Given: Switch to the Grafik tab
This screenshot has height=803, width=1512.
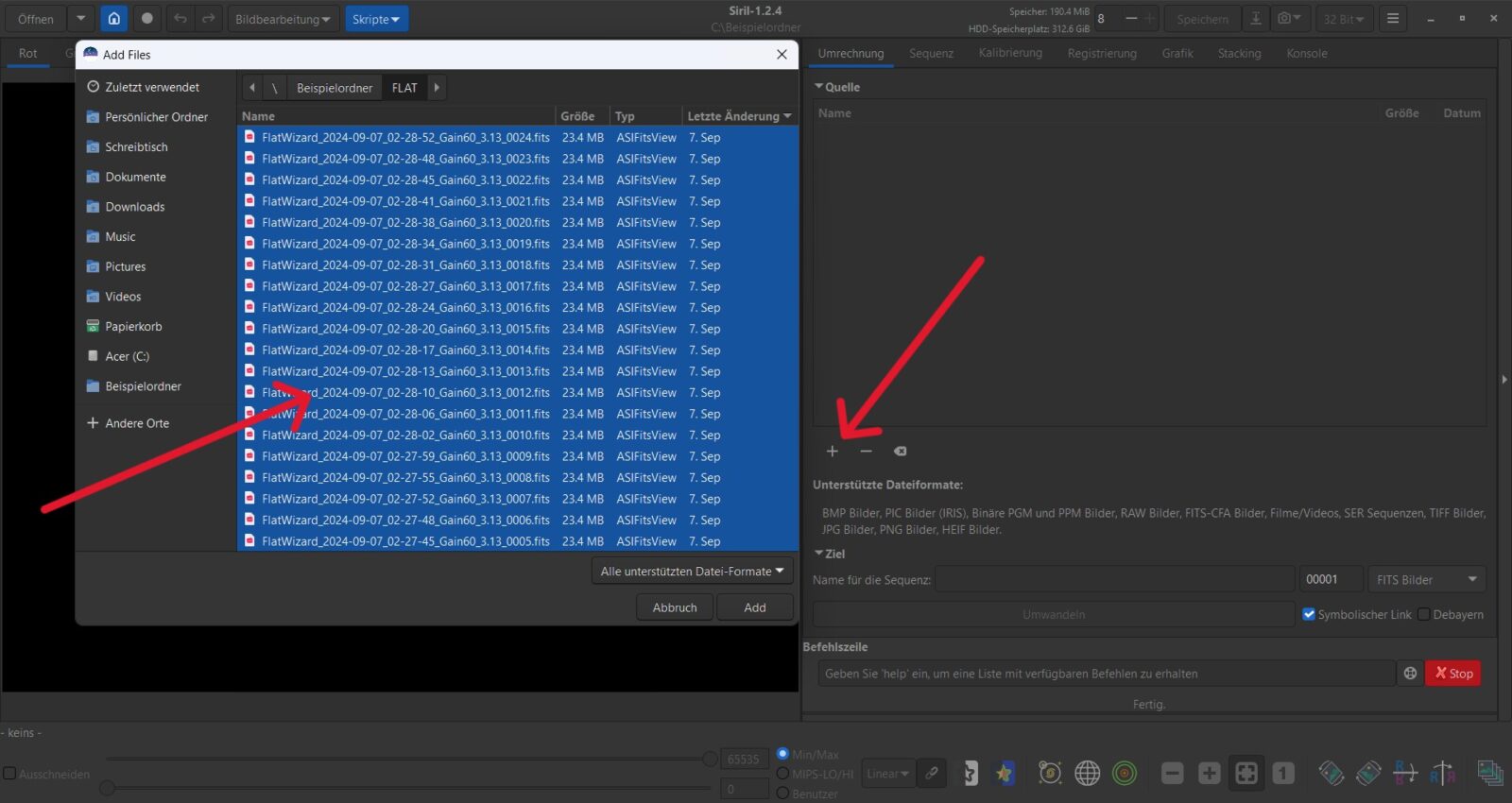Looking at the screenshot, I should pos(1177,54).
